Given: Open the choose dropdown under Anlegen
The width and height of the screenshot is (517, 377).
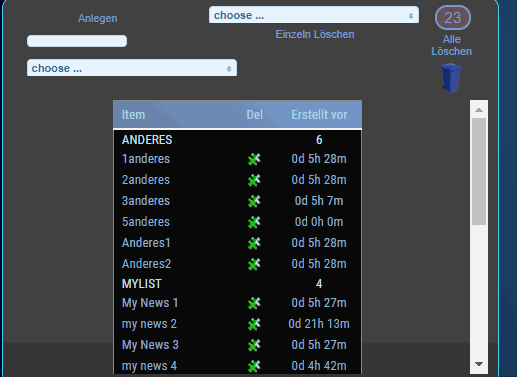Looking at the screenshot, I should pyautogui.click(x=132, y=68).
